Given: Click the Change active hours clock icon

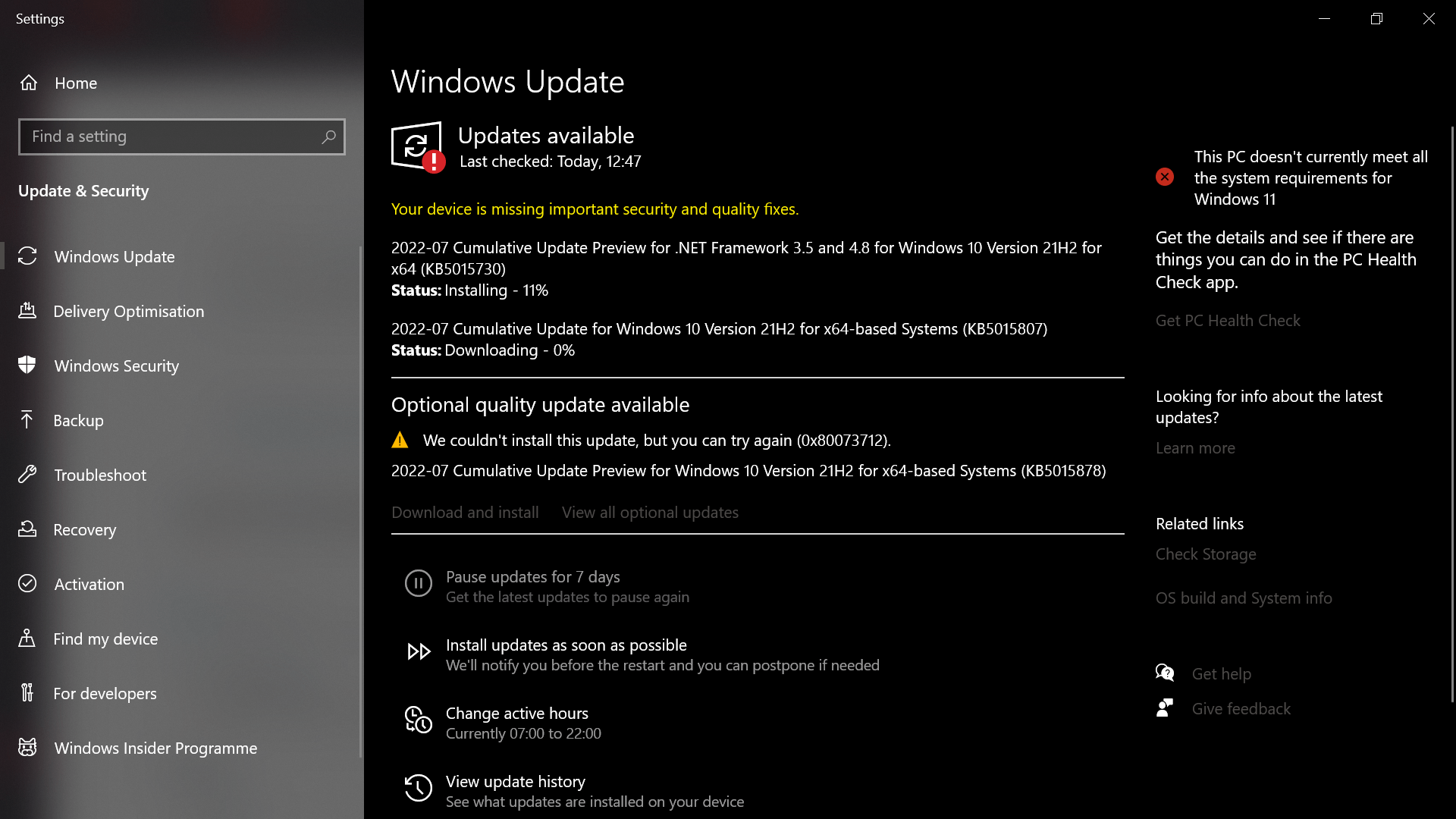Looking at the screenshot, I should click(x=419, y=720).
